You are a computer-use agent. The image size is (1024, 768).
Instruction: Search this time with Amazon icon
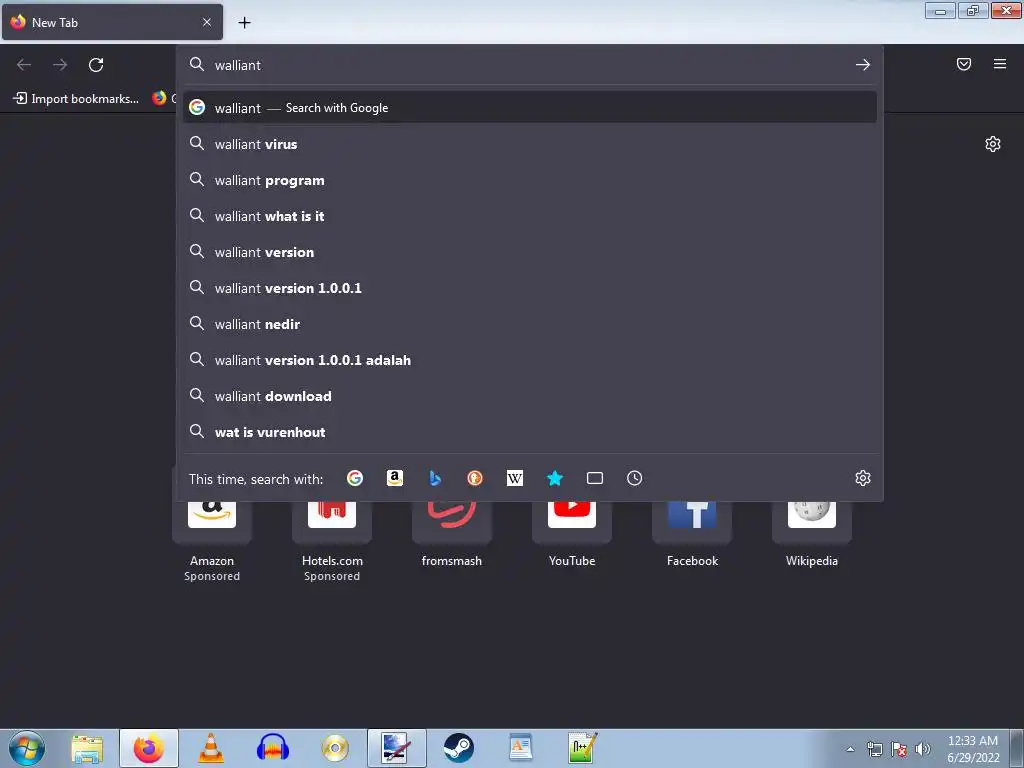point(394,479)
